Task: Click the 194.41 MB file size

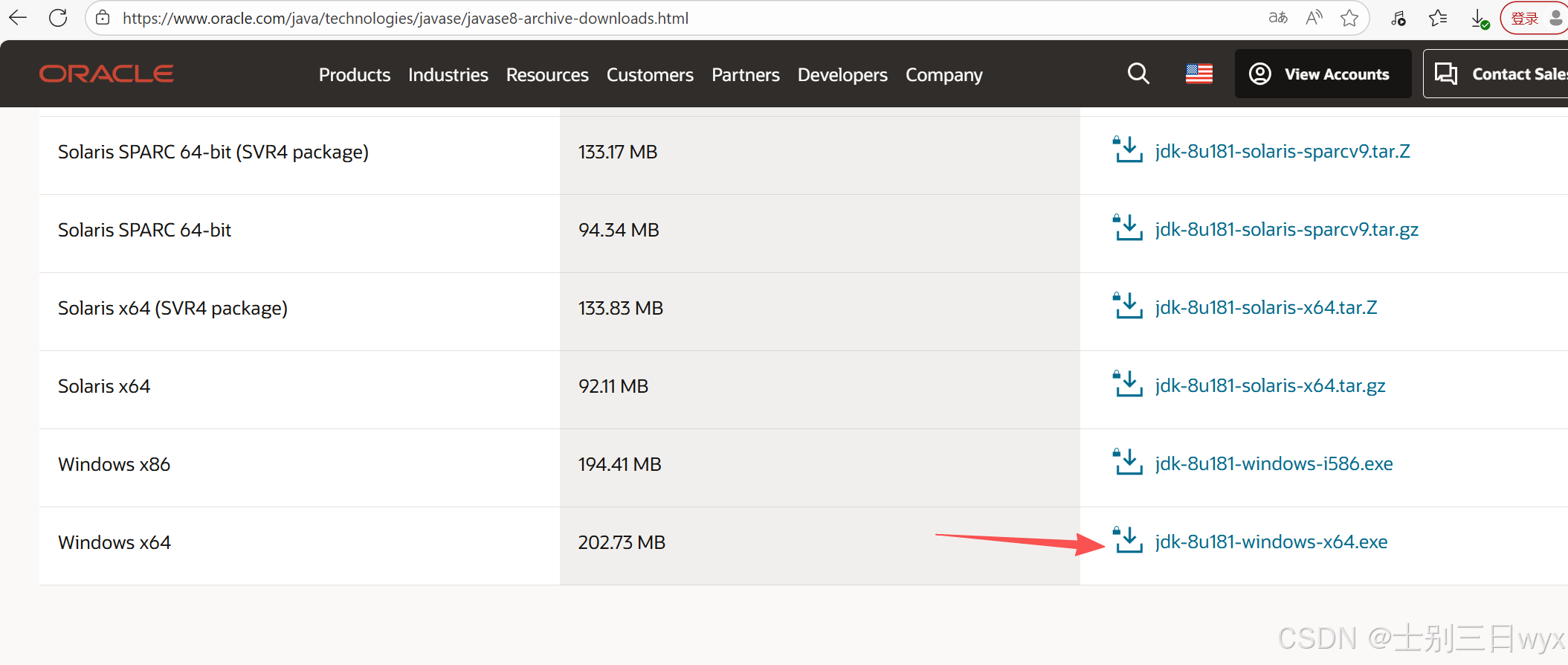Action: pyautogui.click(x=620, y=464)
